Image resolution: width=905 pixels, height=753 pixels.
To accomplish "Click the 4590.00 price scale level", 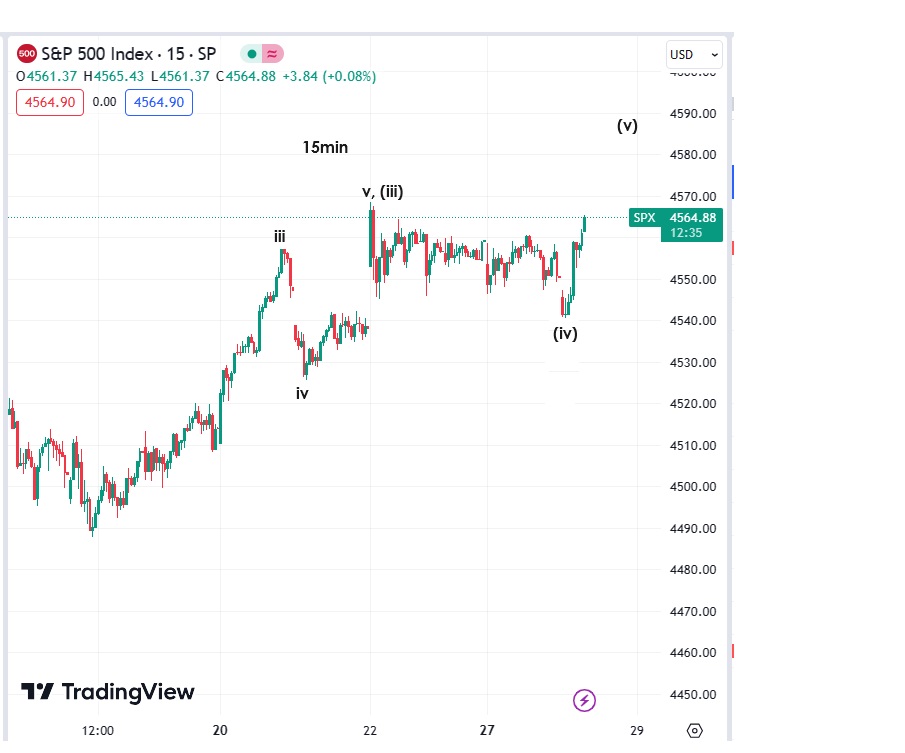I will point(695,113).
